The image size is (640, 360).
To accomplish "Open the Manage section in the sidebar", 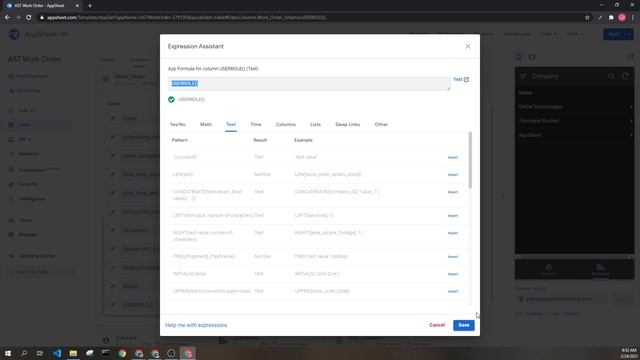I will point(28,235).
